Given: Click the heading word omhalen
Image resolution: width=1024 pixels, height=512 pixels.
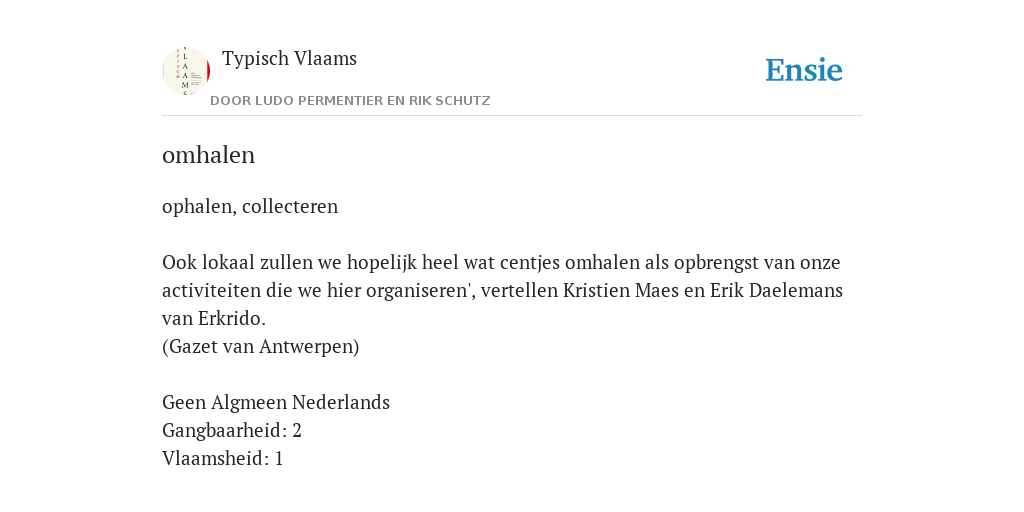Looking at the screenshot, I should click(x=208, y=155).
